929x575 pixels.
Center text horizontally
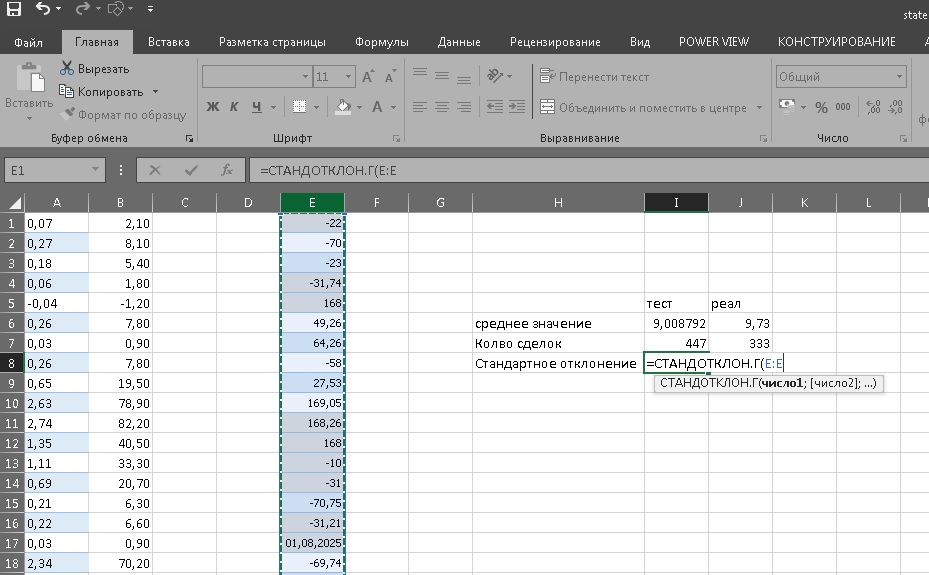442,107
